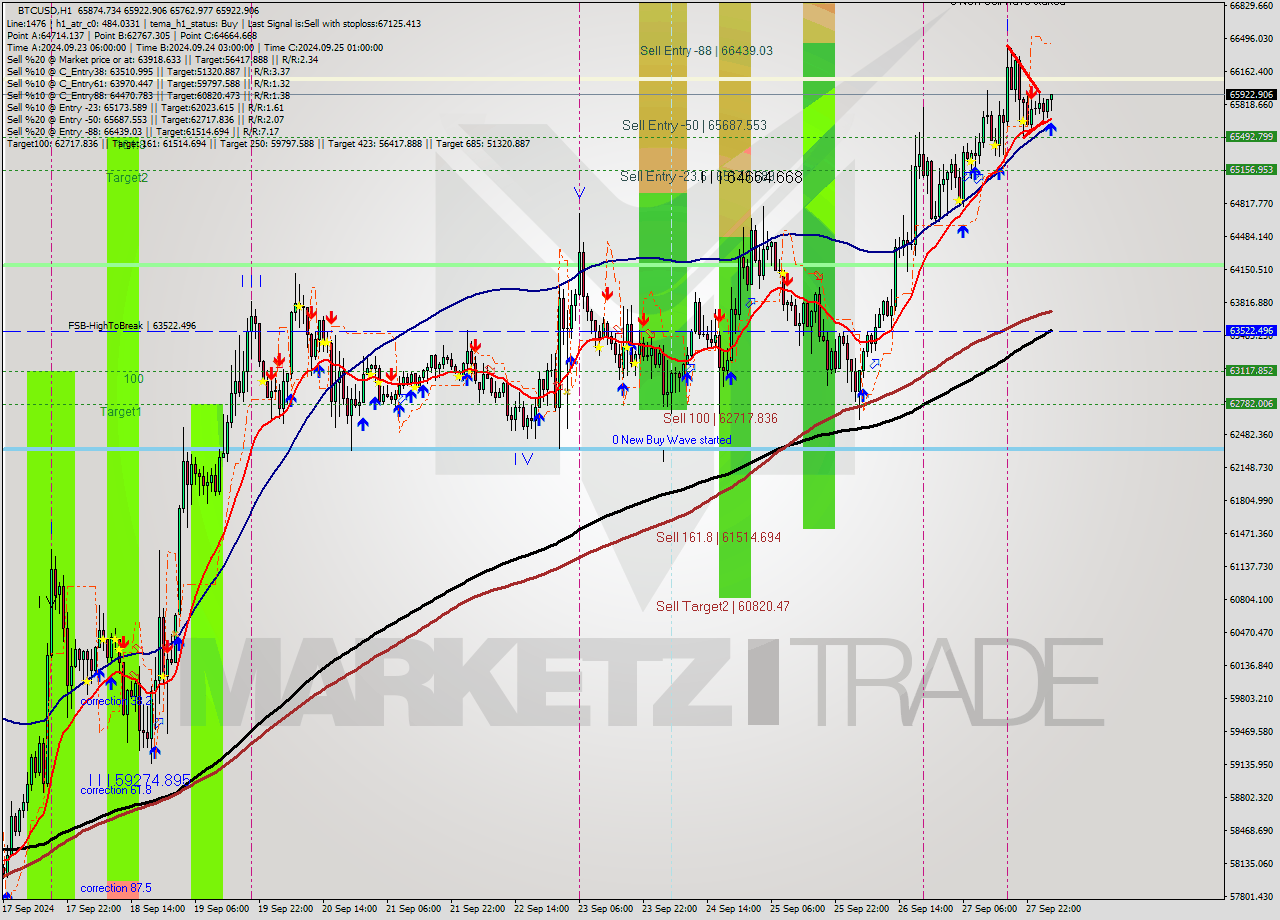Click the '18 Sep 14:00' time label

[x=157, y=909]
